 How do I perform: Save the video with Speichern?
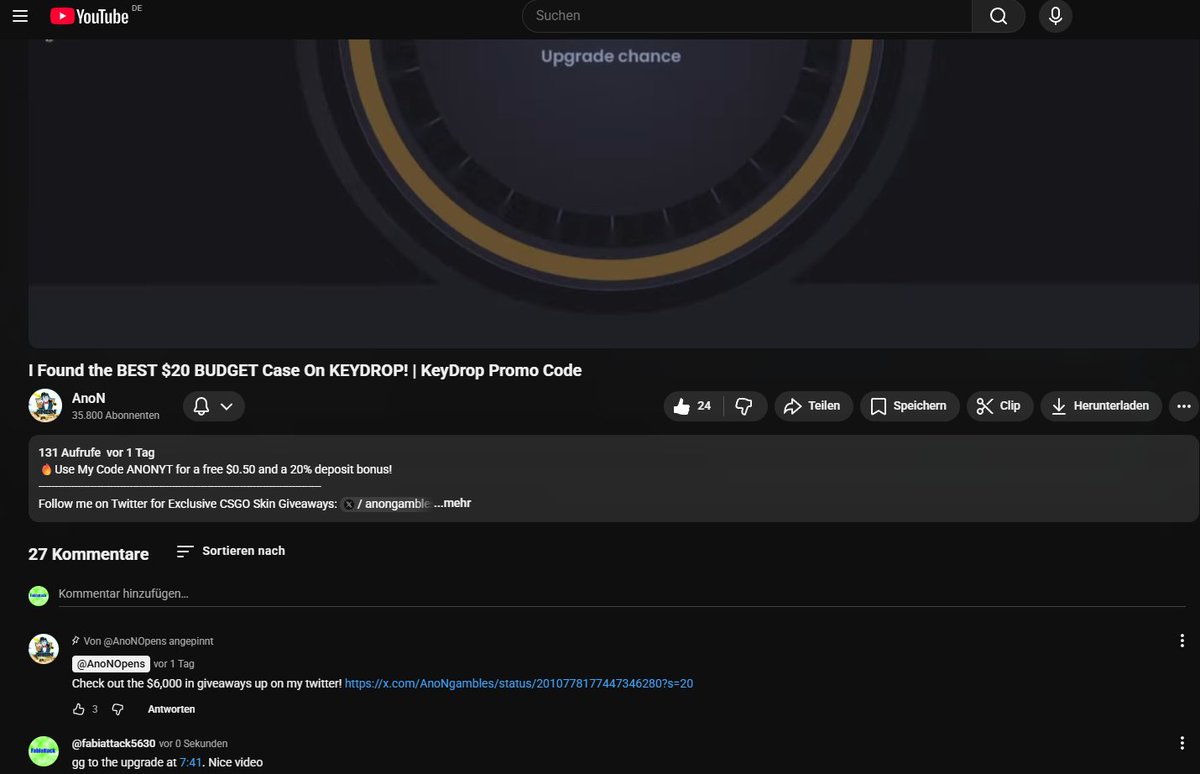pyautogui.click(x=909, y=406)
